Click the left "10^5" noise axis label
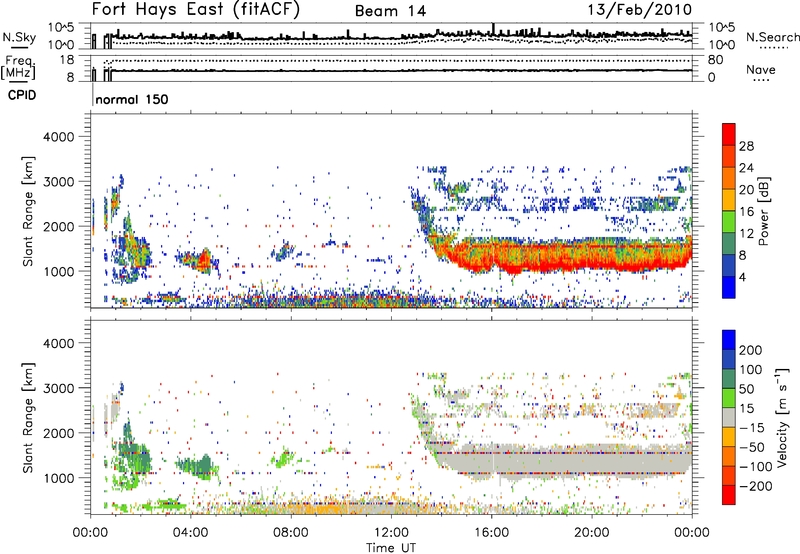This screenshot has height=554, width=800. pyautogui.click(x=61, y=28)
